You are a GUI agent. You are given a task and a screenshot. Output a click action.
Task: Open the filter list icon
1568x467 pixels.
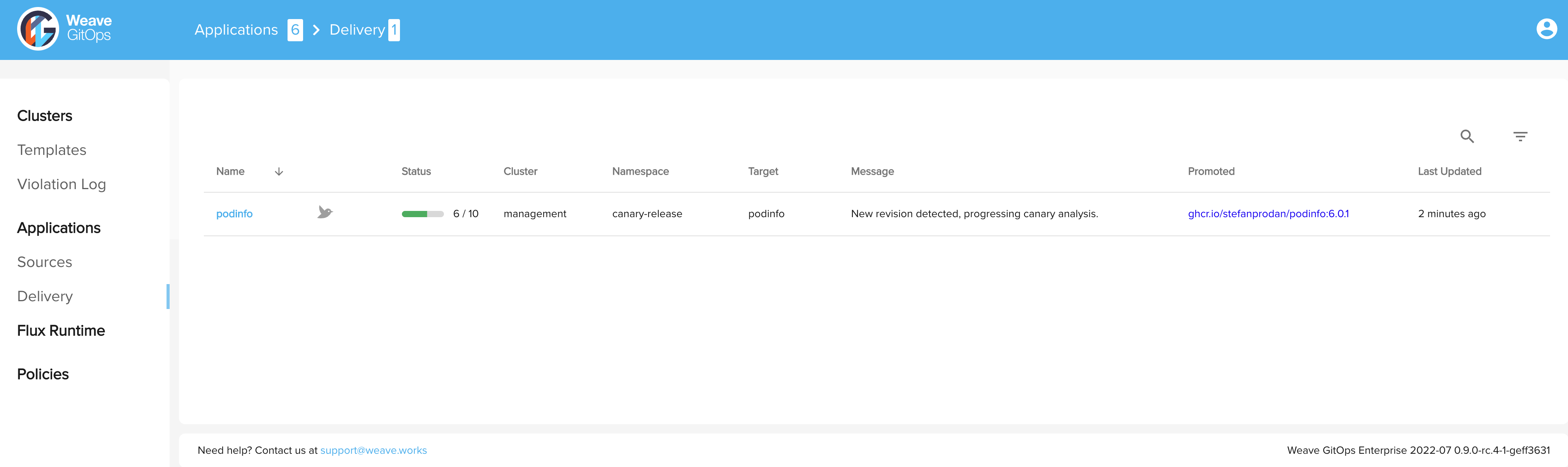pos(1520,136)
